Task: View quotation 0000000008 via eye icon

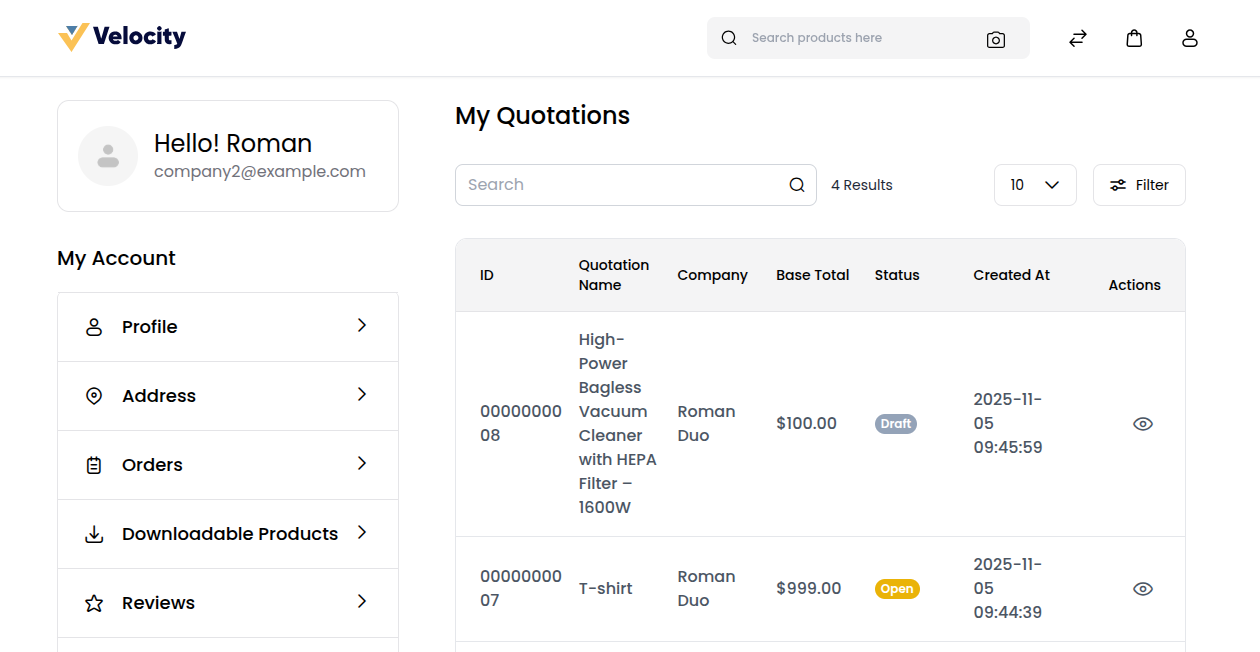Action: coord(1142,424)
